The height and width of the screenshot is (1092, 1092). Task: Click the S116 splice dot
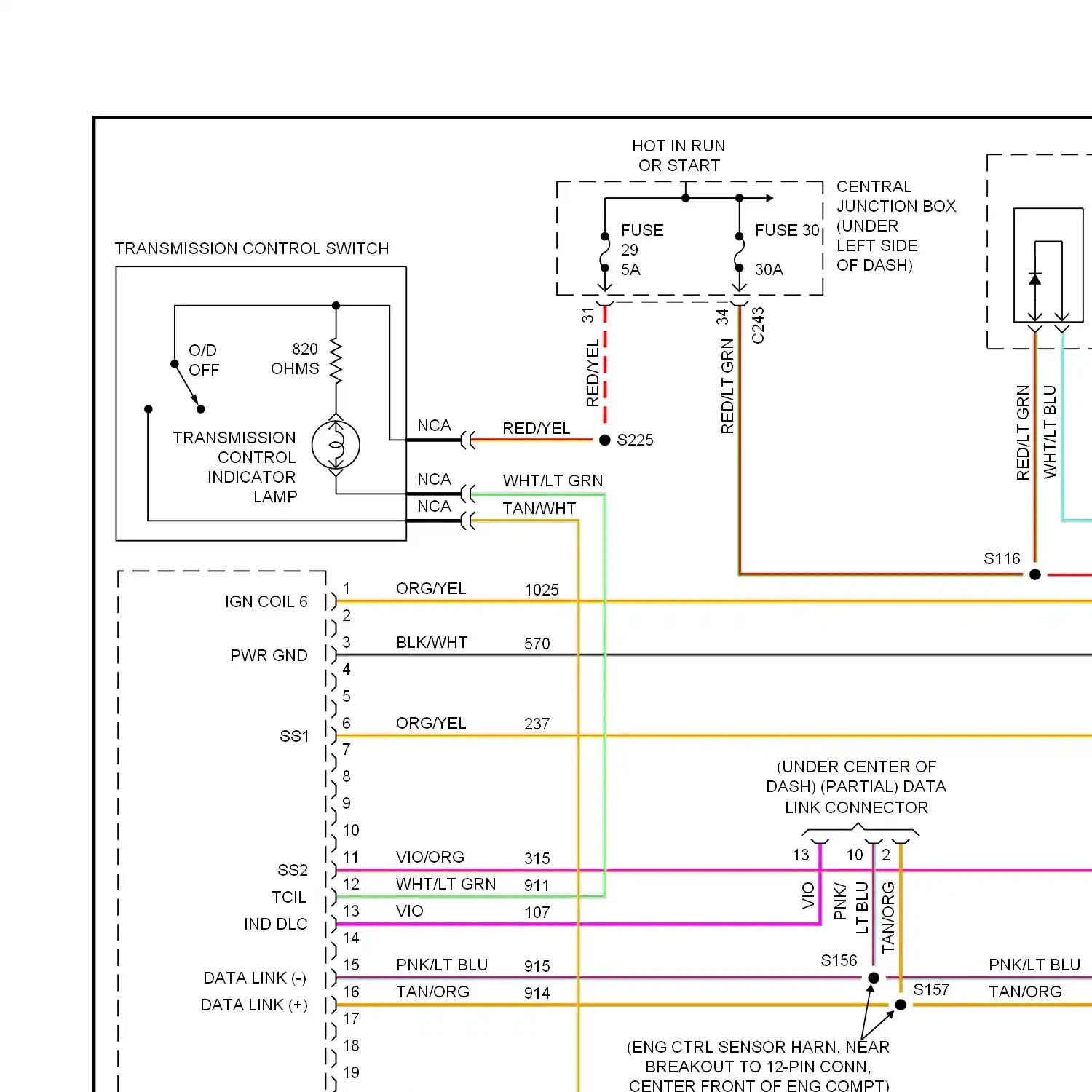1035,574
